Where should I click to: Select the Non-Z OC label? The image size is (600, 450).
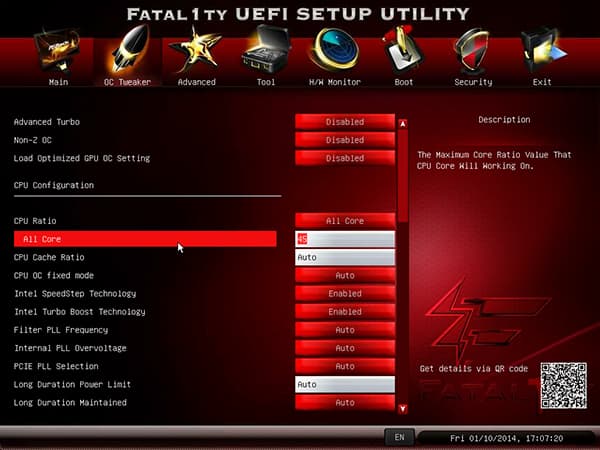coord(33,140)
